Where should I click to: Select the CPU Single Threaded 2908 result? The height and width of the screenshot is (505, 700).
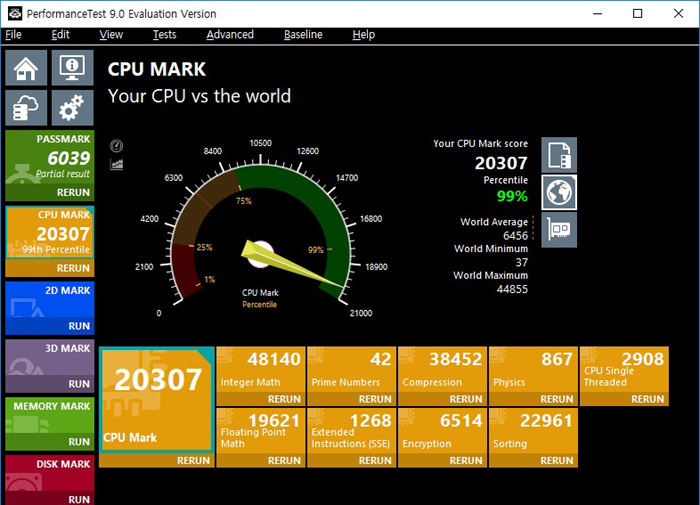[624, 370]
